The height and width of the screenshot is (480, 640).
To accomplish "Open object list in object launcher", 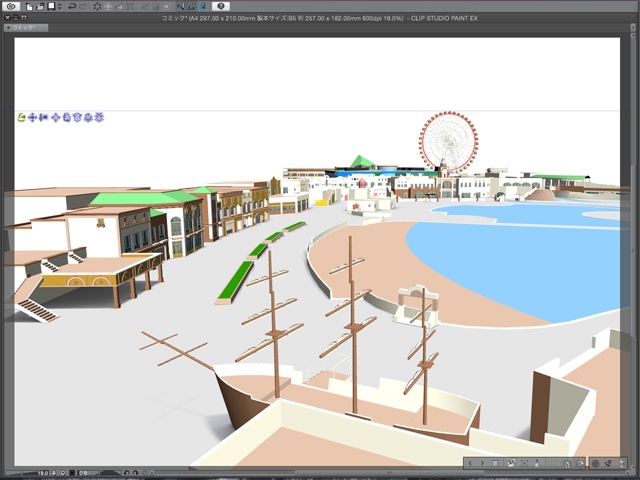I will 495,463.
